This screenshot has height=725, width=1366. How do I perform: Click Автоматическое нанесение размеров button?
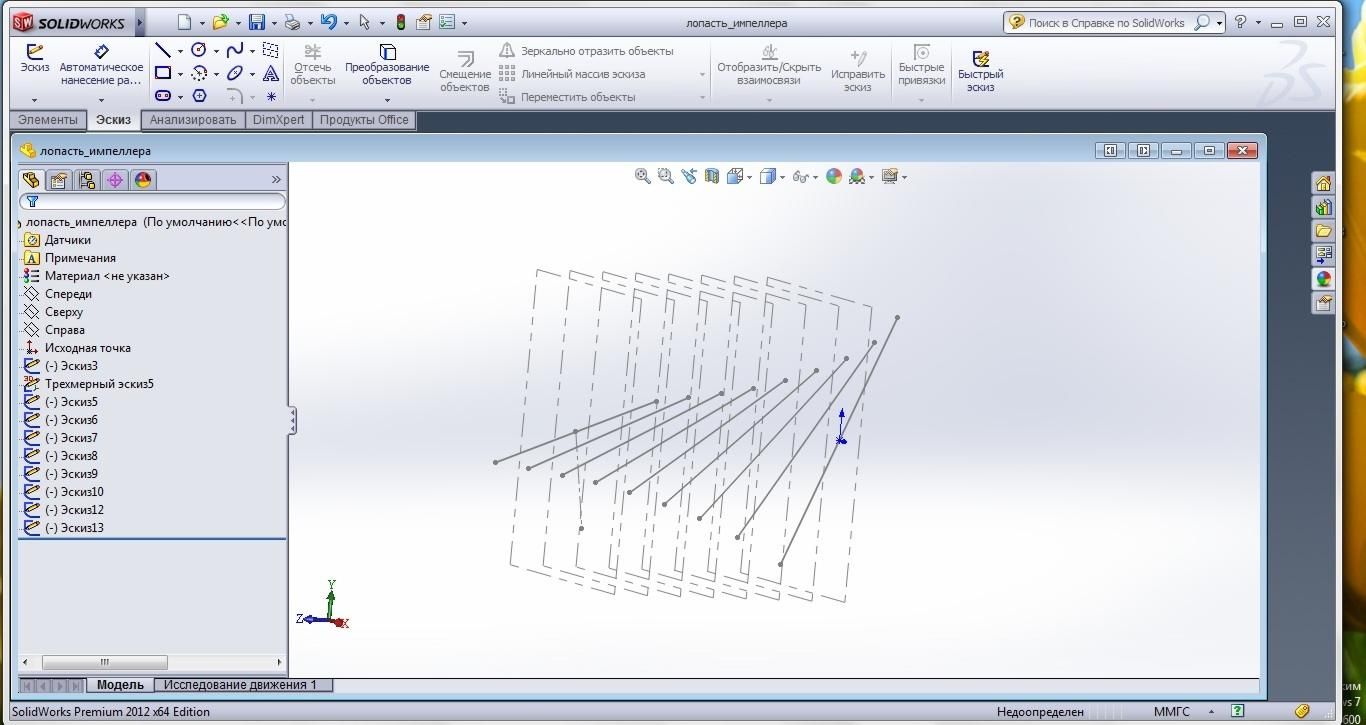101,65
